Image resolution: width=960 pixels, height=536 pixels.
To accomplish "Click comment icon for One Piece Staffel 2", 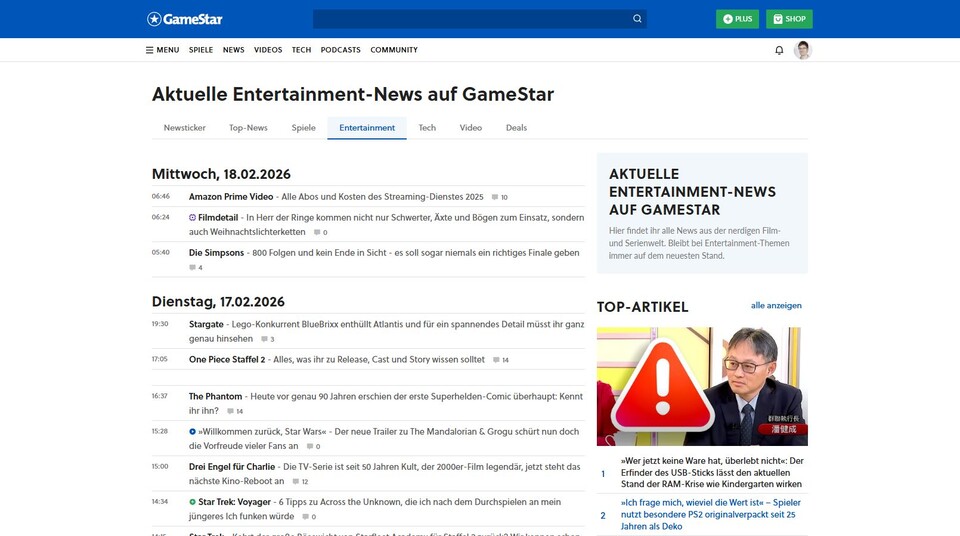I will pos(495,360).
